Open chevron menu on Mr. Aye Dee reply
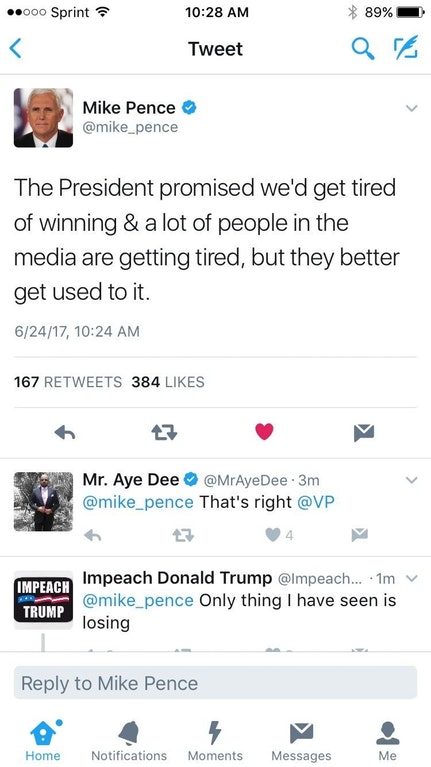 (x=412, y=480)
